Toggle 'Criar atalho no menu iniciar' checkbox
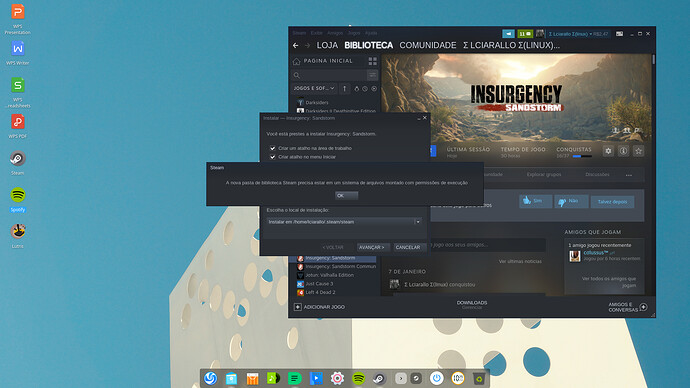Viewport: 690px width, 388px height. (x=272, y=157)
